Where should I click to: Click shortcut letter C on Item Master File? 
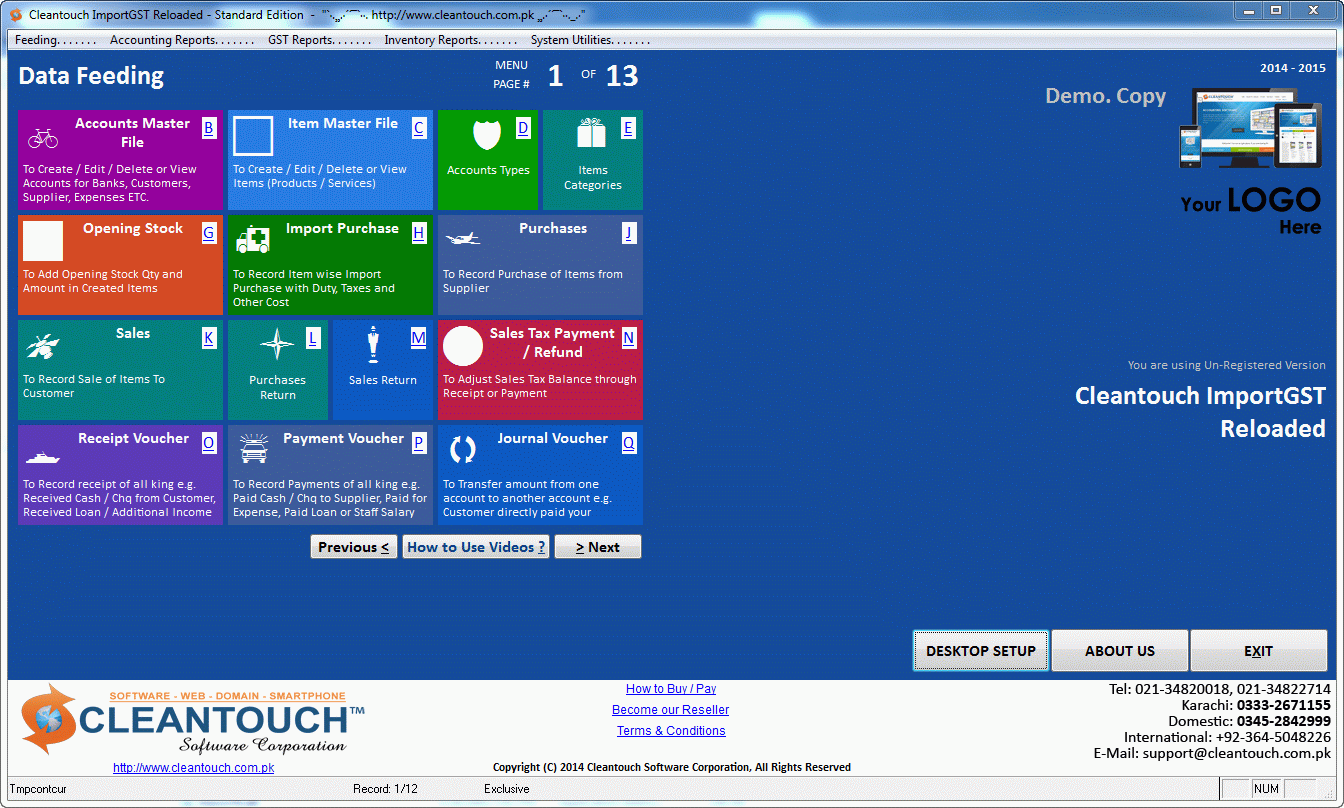click(x=419, y=128)
